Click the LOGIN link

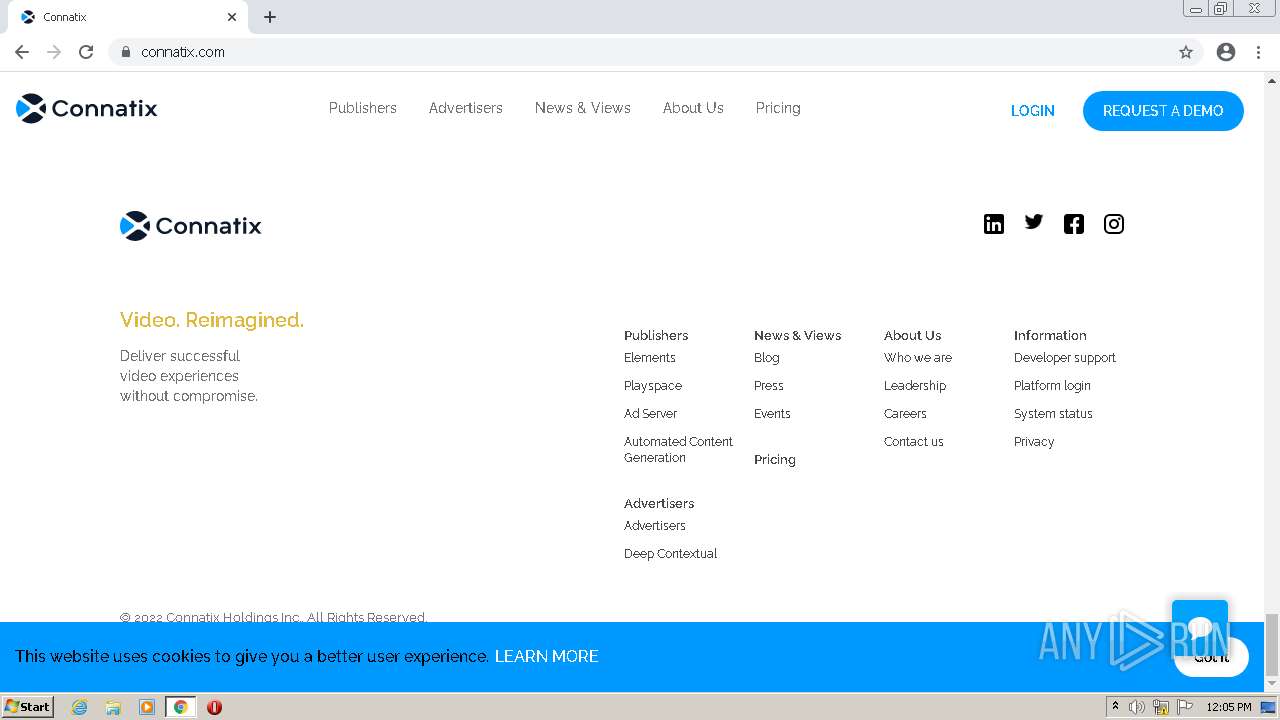click(1033, 111)
